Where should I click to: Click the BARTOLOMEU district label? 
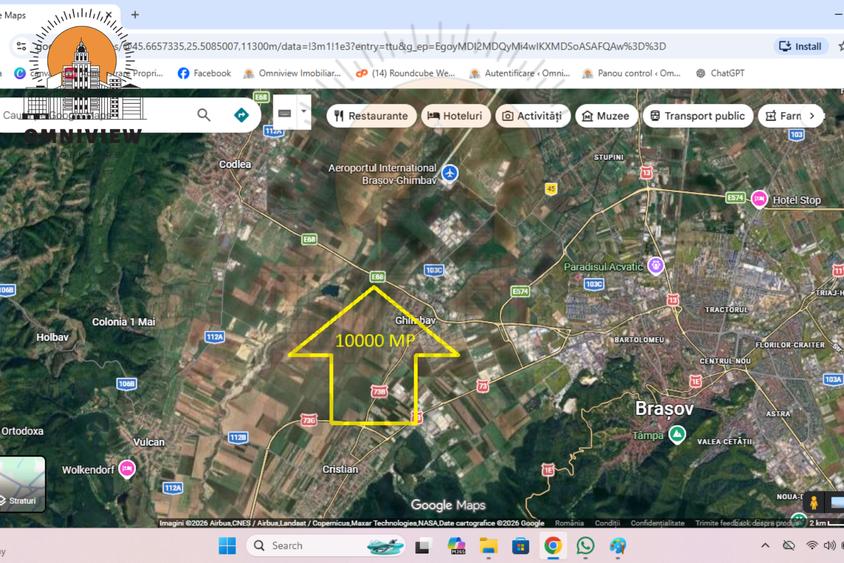(639, 340)
